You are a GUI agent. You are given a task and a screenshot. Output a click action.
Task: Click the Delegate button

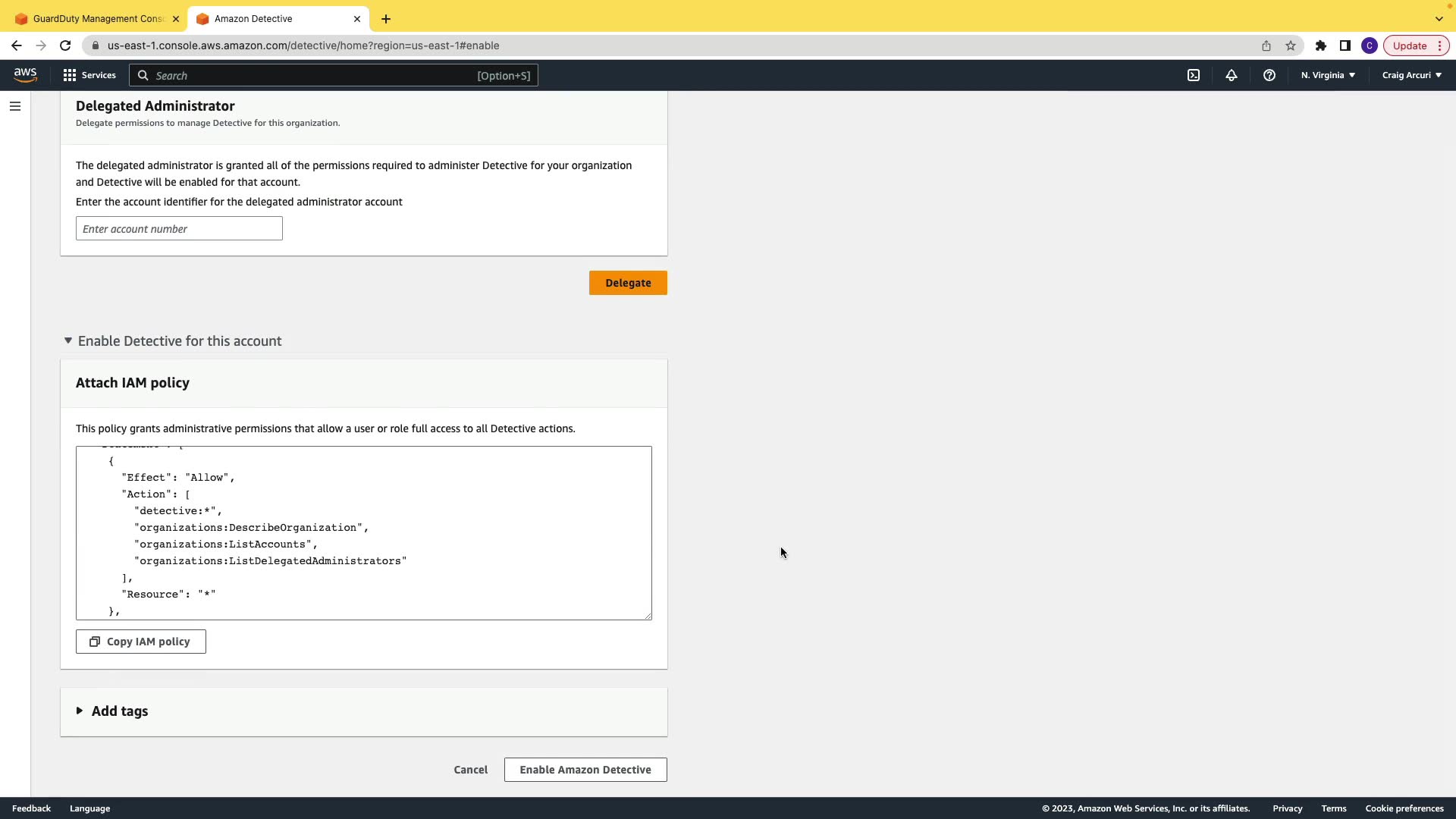point(628,283)
